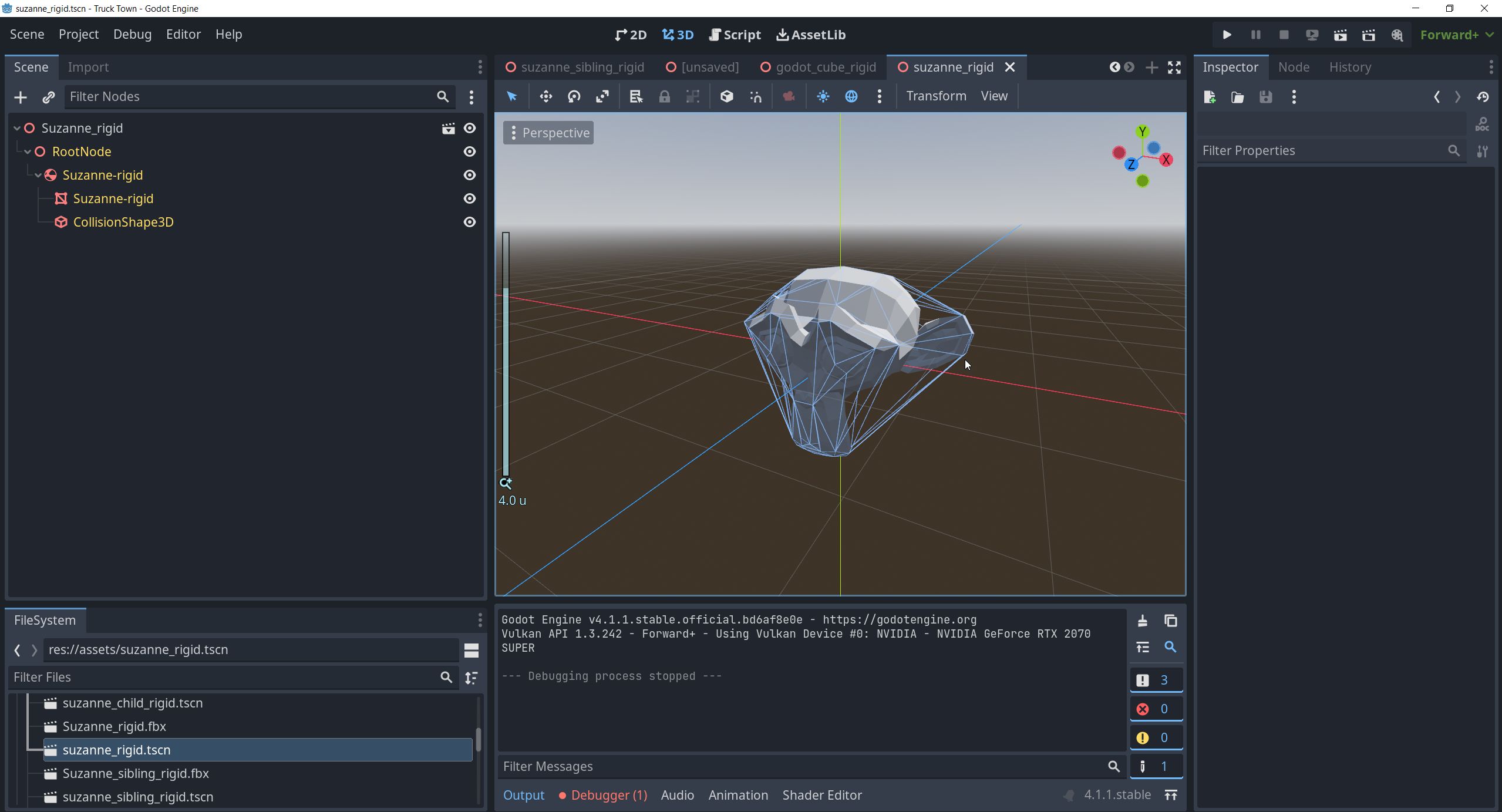Click the Instantiate Child Scene link icon
Screen dimensions: 1502x812
(x=49, y=97)
